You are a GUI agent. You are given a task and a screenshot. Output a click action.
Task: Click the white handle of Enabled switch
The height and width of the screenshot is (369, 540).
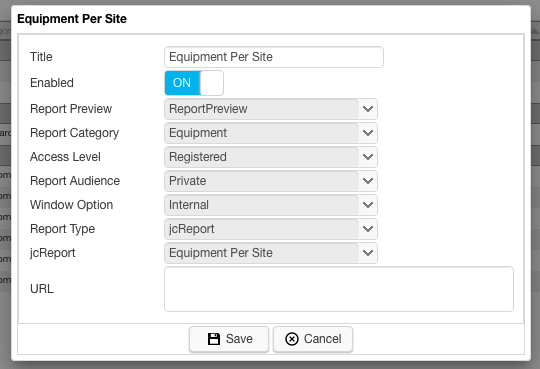[211, 83]
